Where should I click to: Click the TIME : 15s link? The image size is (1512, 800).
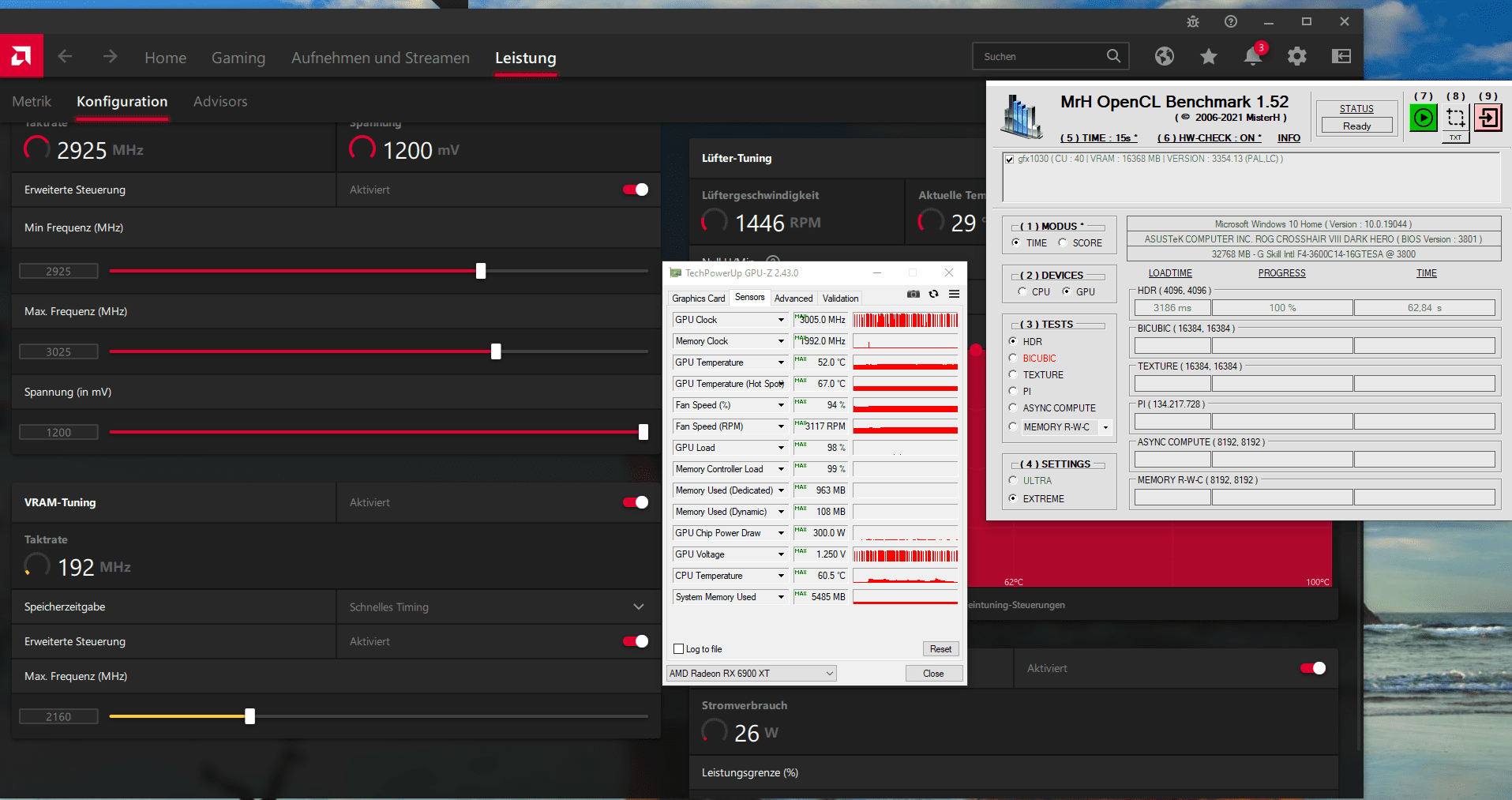click(1099, 138)
